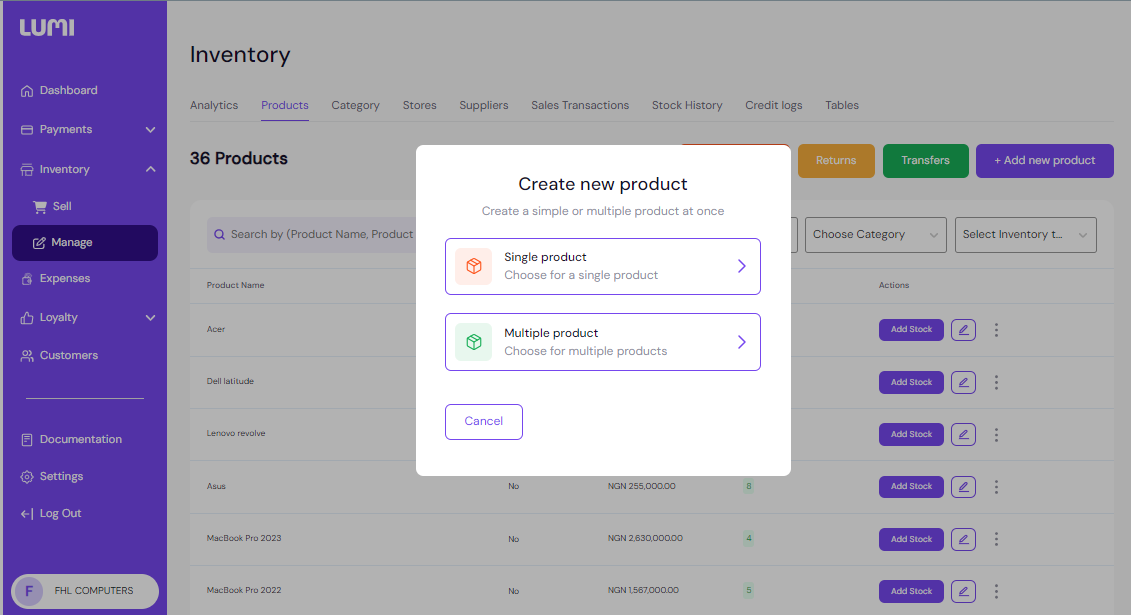Click the orange Single product box icon
This screenshot has height=615, width=1131.
coord(473,266)
